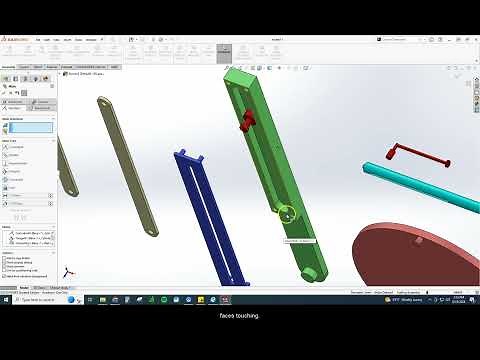Image resolution: width=480 pixels, height=360 pixels.
Task: Select the Lock mate type
Action: [9, 188]
